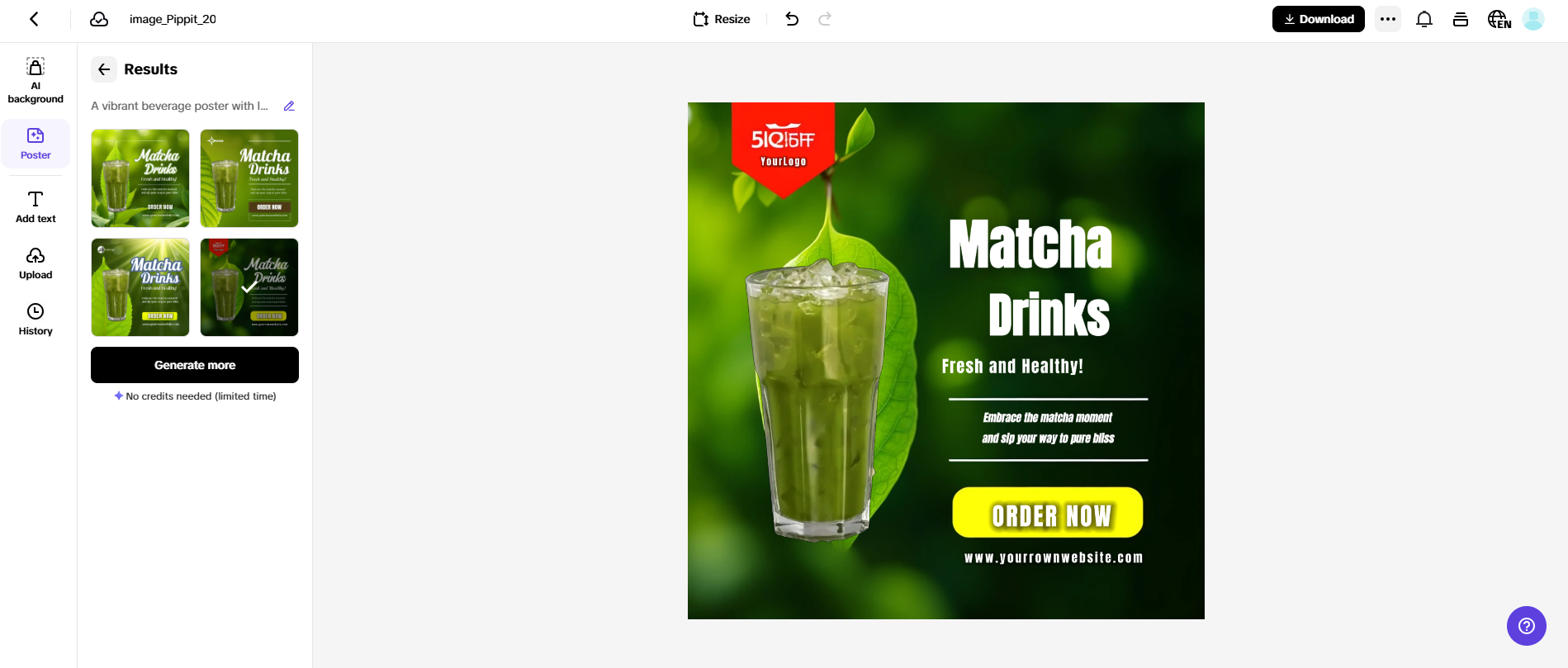Image resolution: width=1568 pixels, height=668 pixels.
Task: Open the language selector EN globe
Action: point(1499,19)
